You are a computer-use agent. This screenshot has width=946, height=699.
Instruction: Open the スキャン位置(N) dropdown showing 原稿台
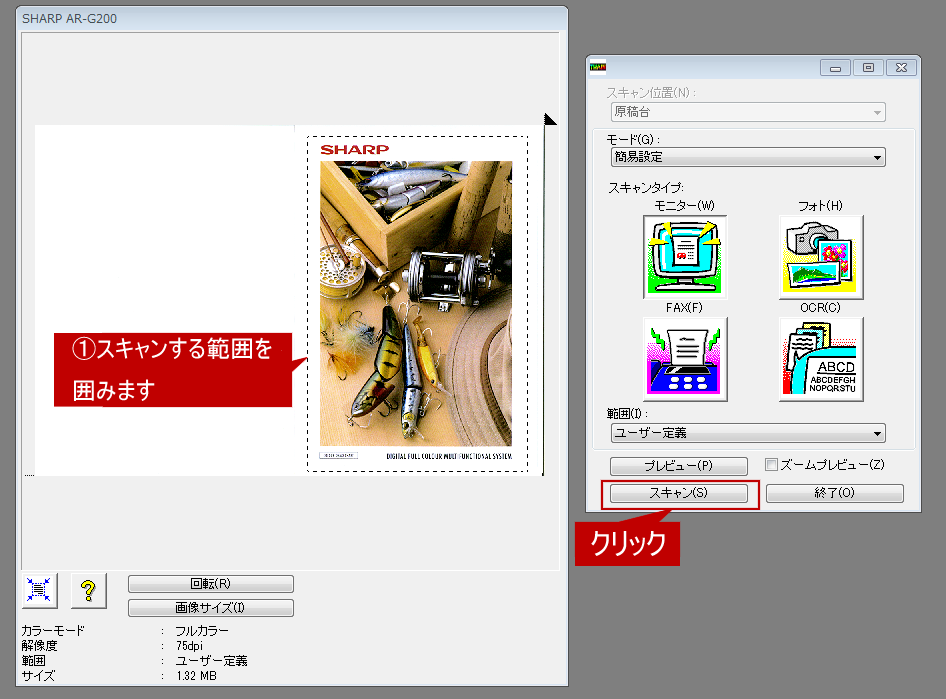pyautogui.click(x=748, y=112)
